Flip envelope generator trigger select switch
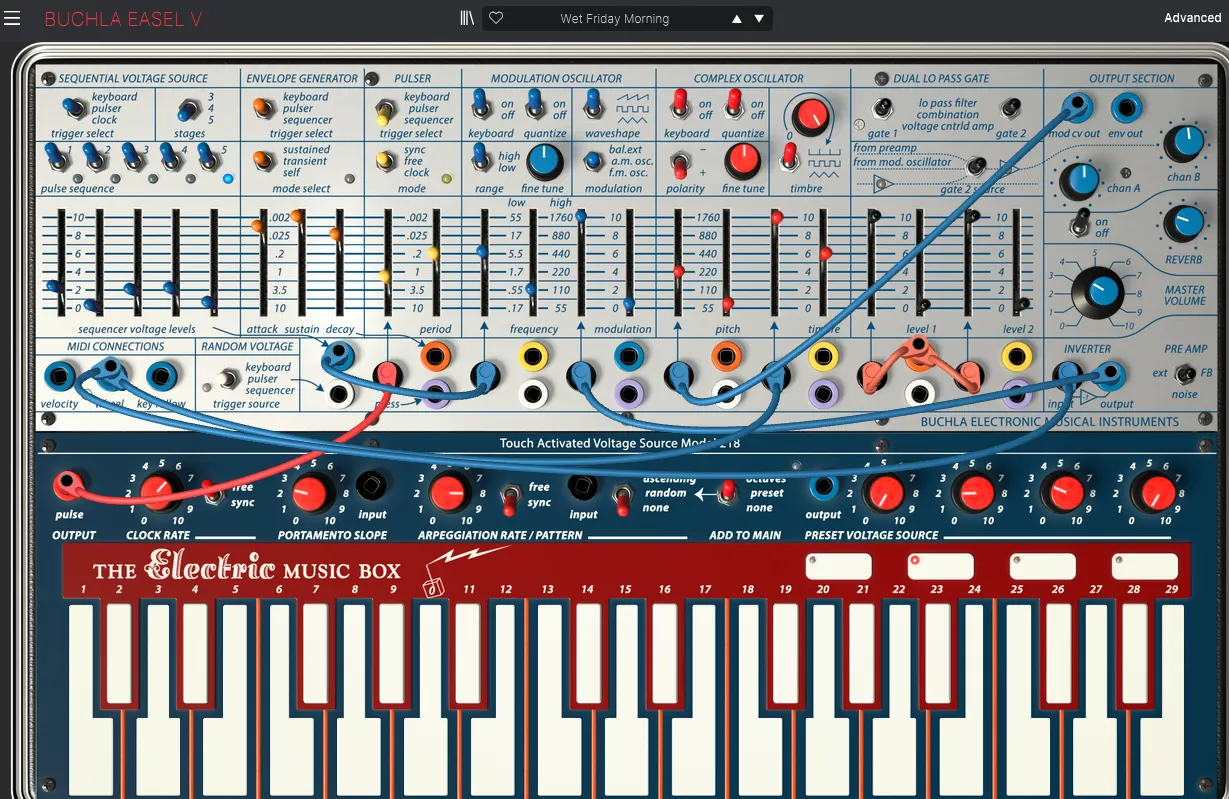 [263, 107]
